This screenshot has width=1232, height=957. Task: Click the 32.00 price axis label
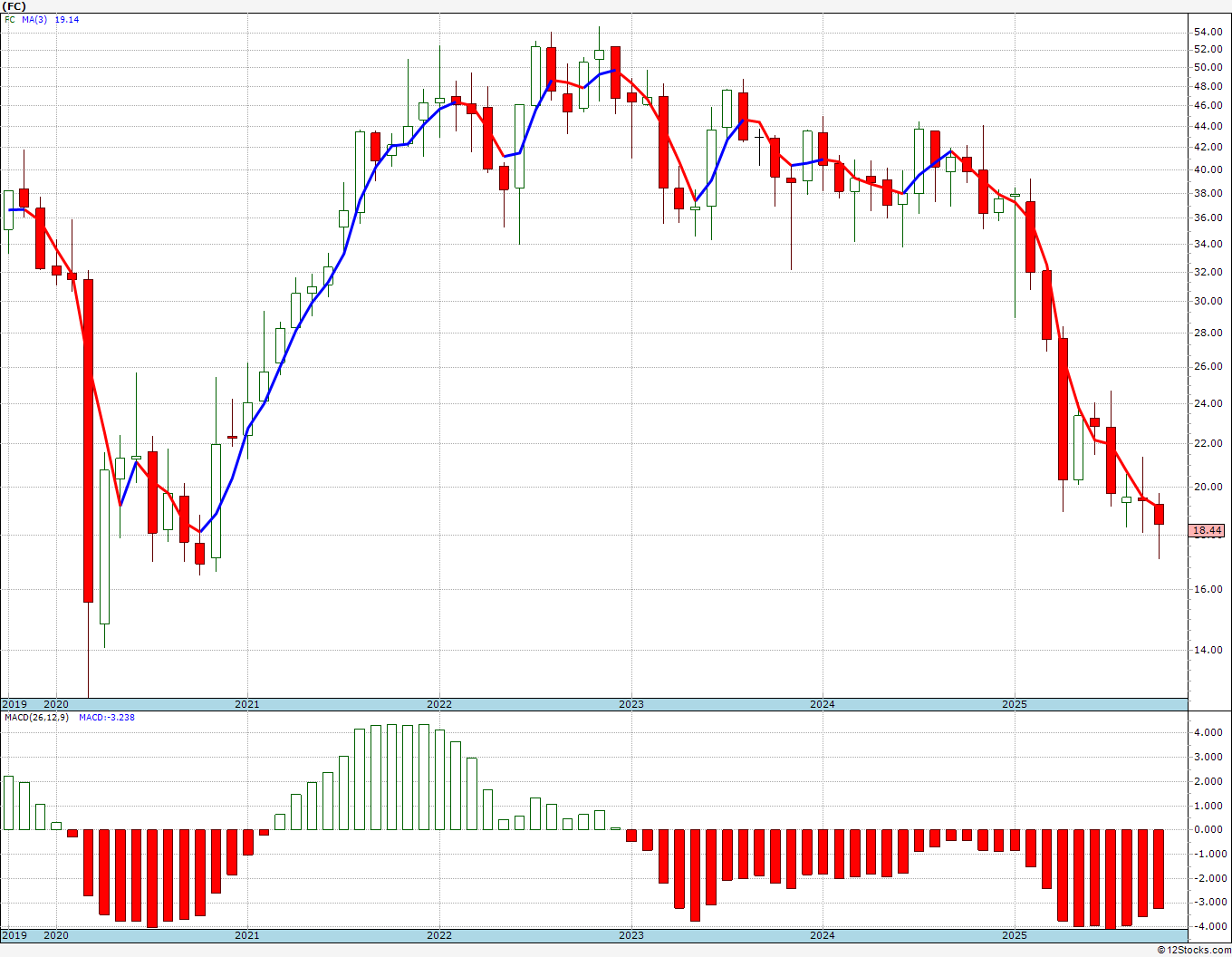1208,273
